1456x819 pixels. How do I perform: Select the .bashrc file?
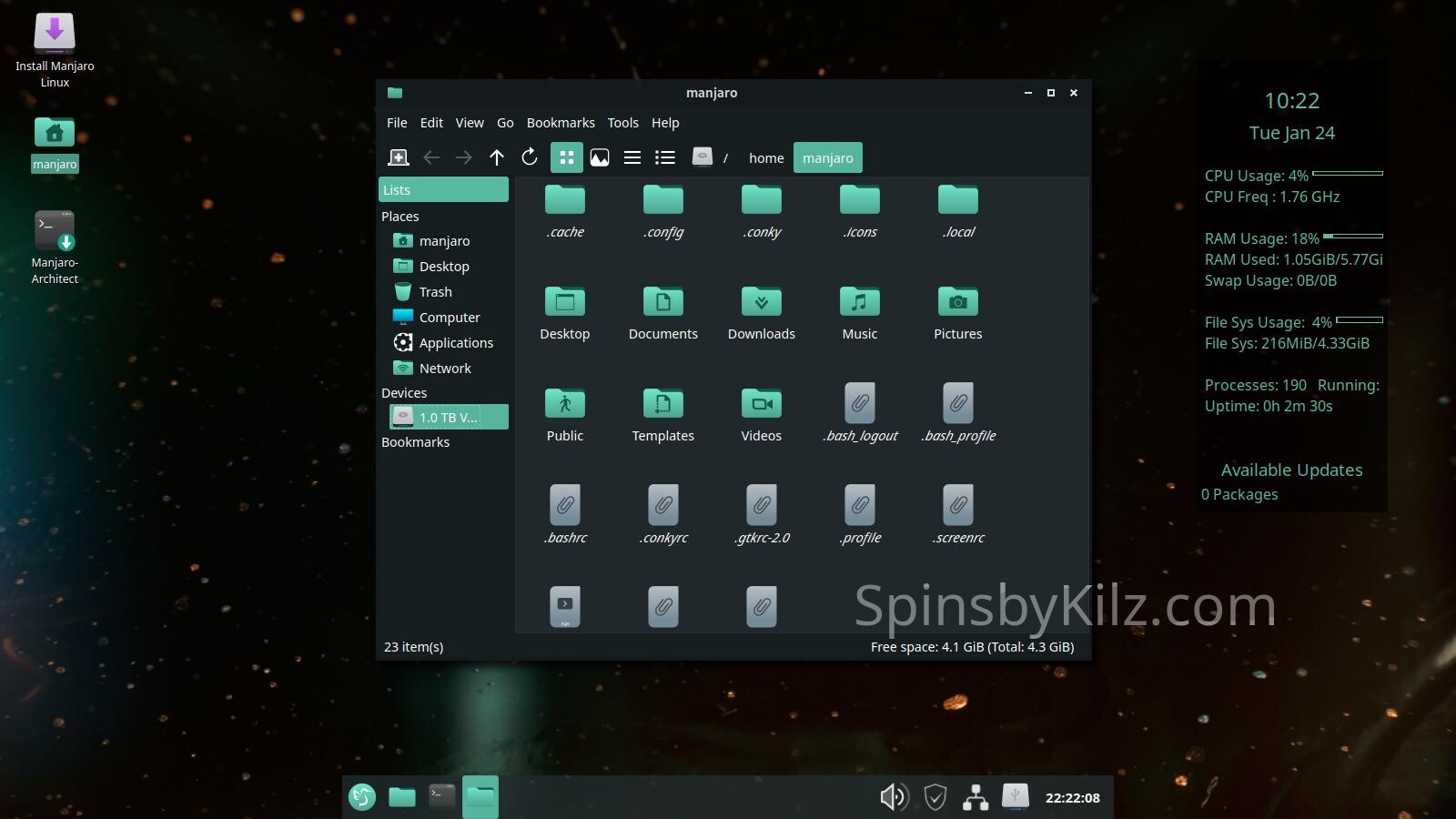click(x=565, y=506)
